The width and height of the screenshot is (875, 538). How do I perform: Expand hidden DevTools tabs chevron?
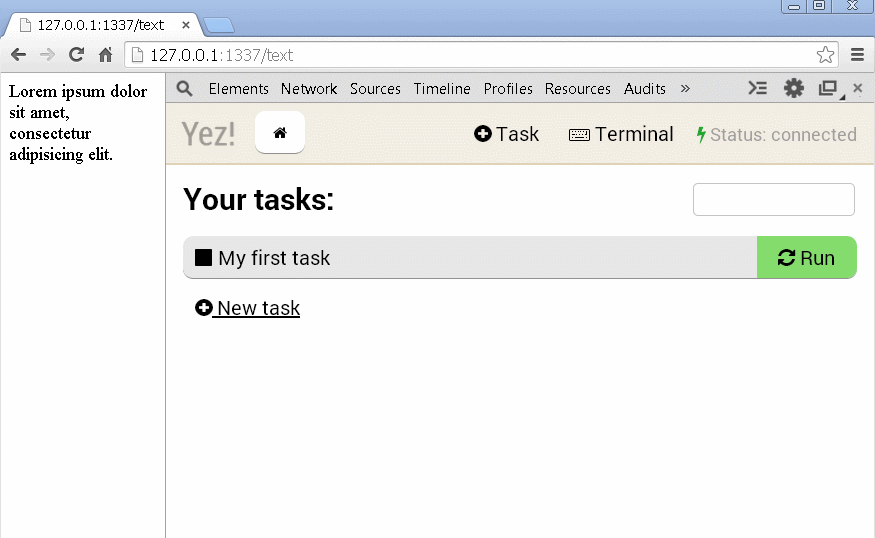click(685, 89)
